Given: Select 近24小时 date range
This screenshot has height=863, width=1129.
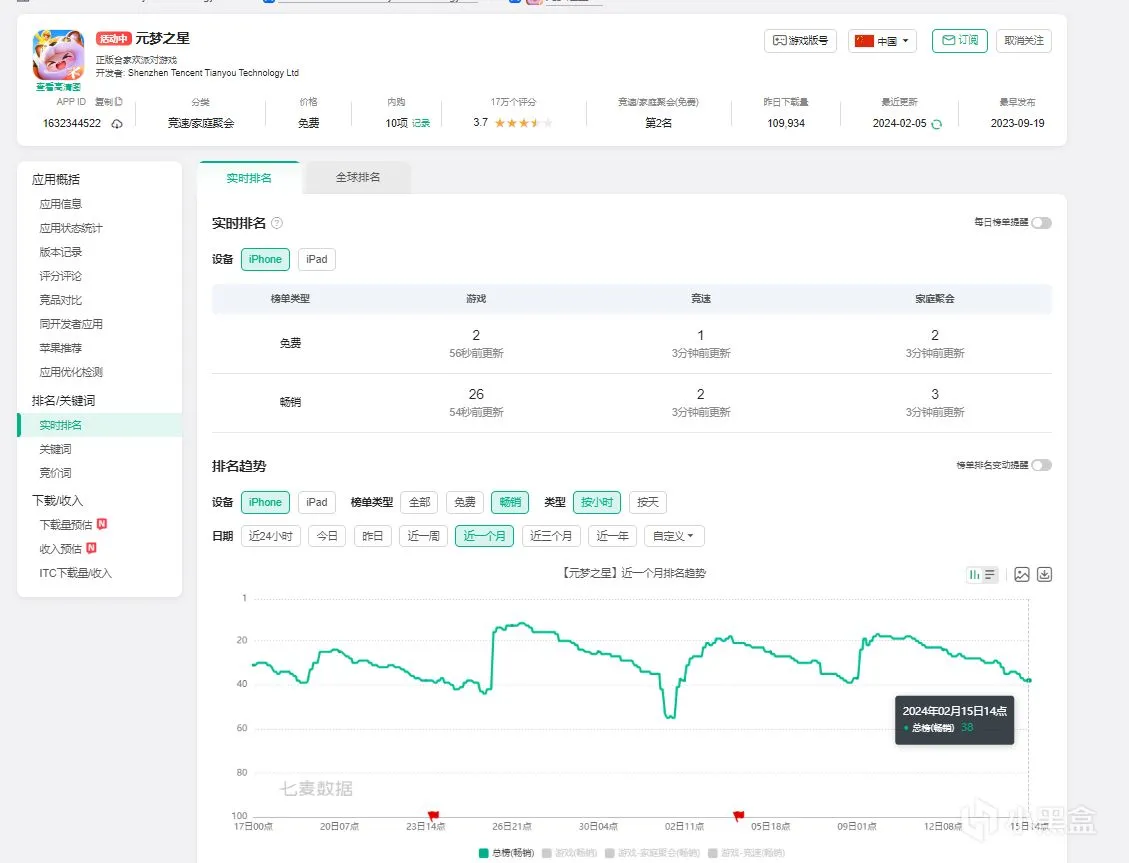Looking at the screenshot, I should pos(271,536).
